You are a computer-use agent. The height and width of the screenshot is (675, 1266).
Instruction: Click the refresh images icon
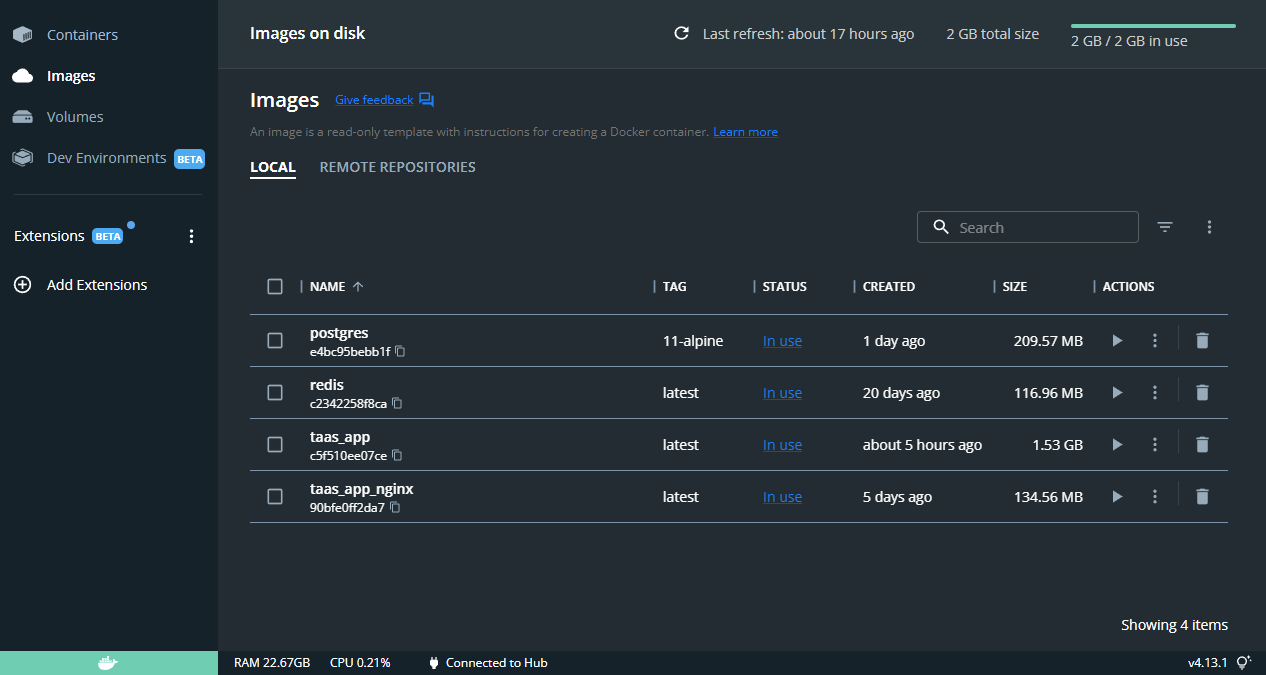682,34
